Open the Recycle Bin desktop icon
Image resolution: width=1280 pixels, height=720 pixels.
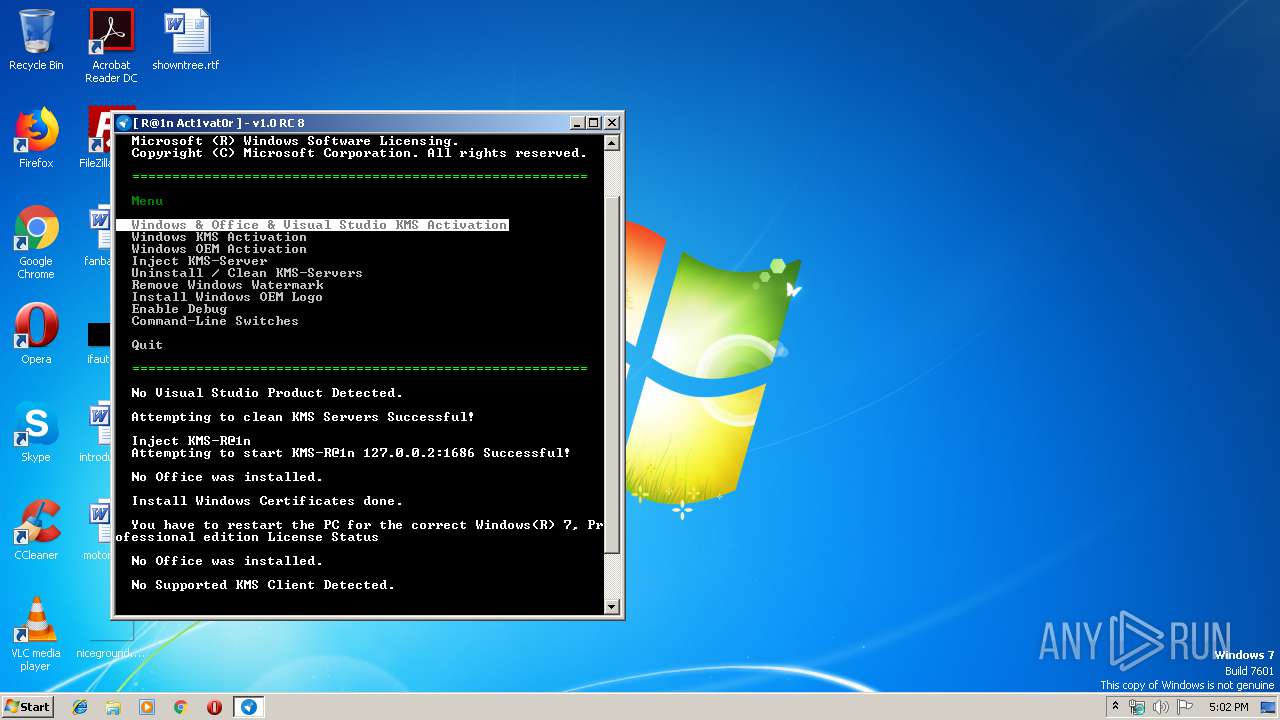coord(36,40)
